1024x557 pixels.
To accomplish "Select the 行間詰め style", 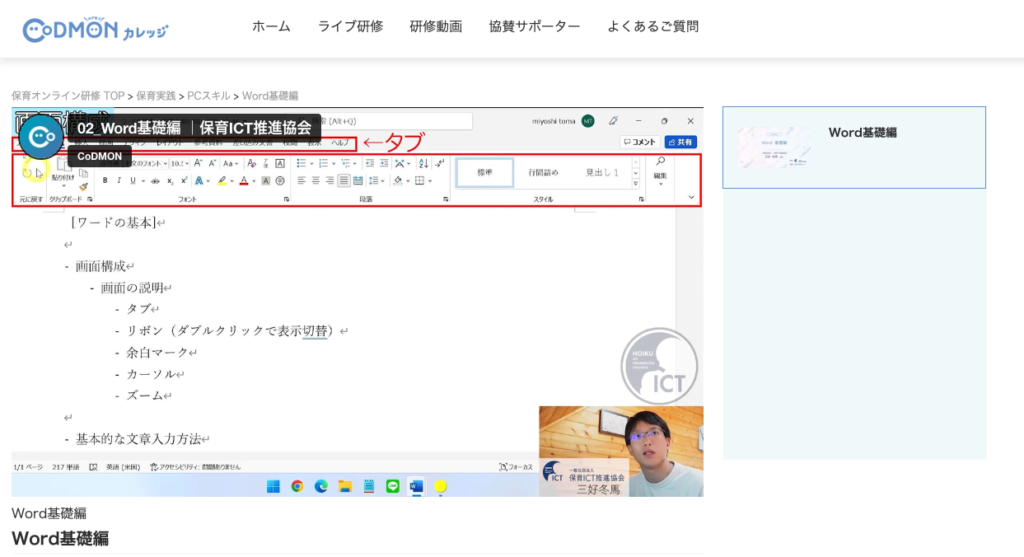I will pyautogui.click(x=543, y=172).
